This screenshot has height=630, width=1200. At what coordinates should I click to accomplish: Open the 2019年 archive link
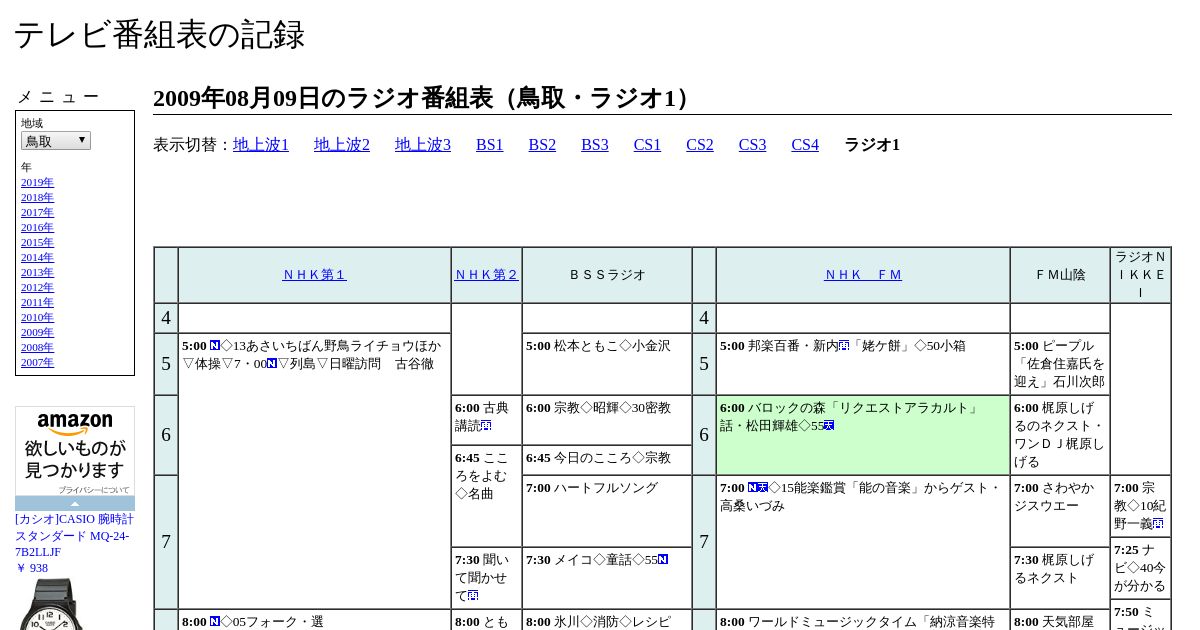pyautogui.click(x=37, y=182)
